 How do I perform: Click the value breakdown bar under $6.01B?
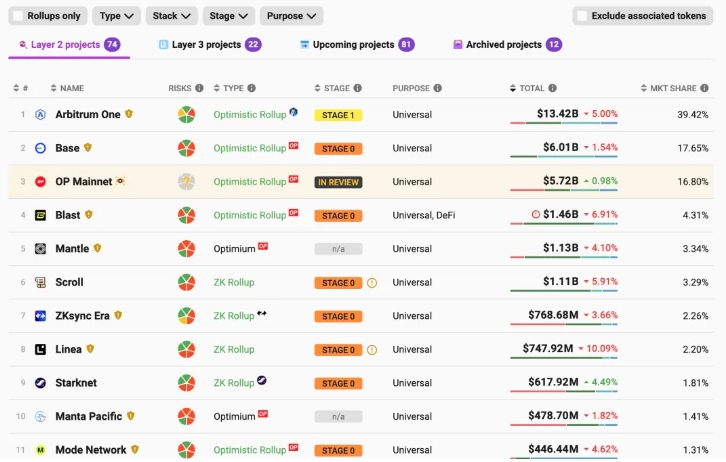point(563,156)
